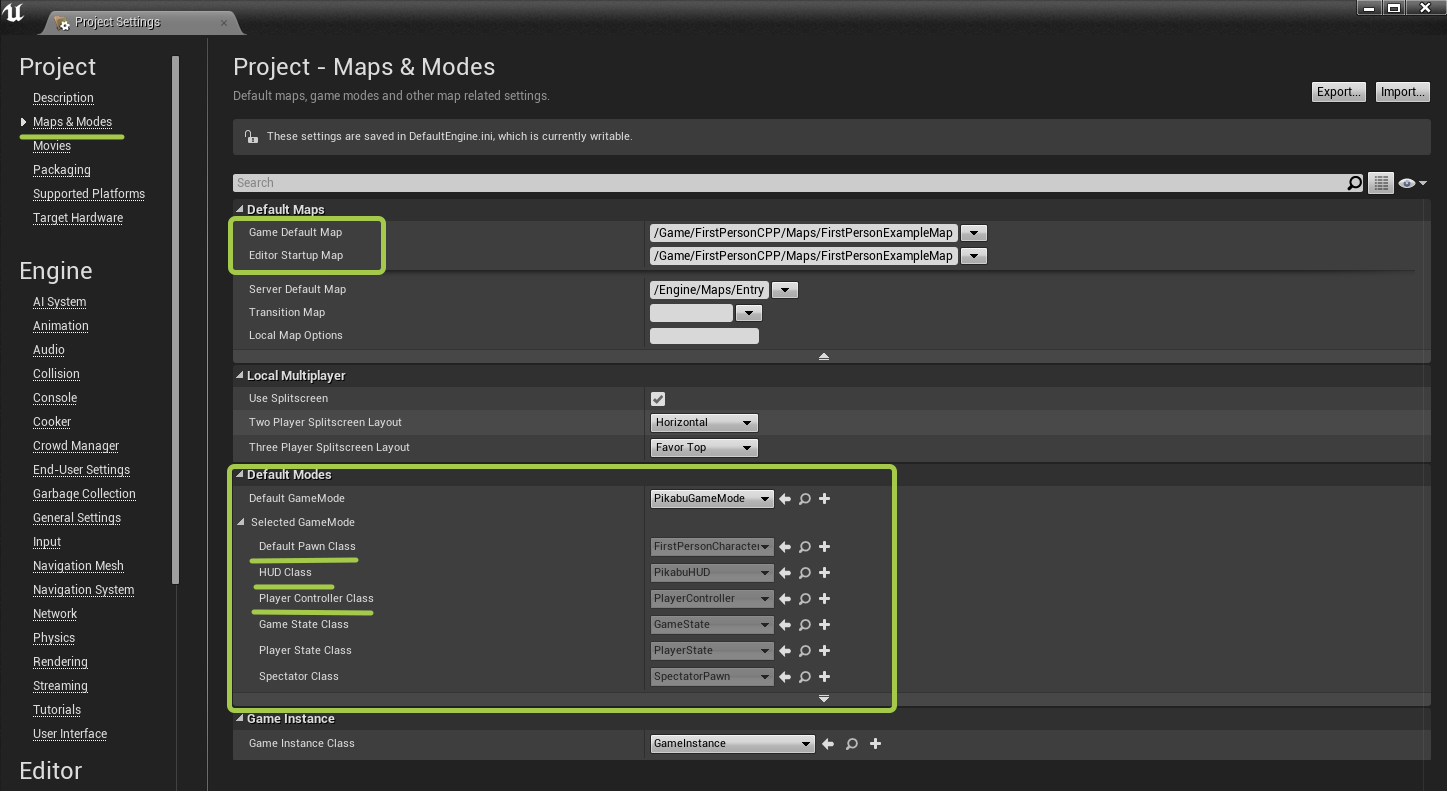Open the AI System engine settings
This screenshot has height=791, width=1447.
[60, 302]
